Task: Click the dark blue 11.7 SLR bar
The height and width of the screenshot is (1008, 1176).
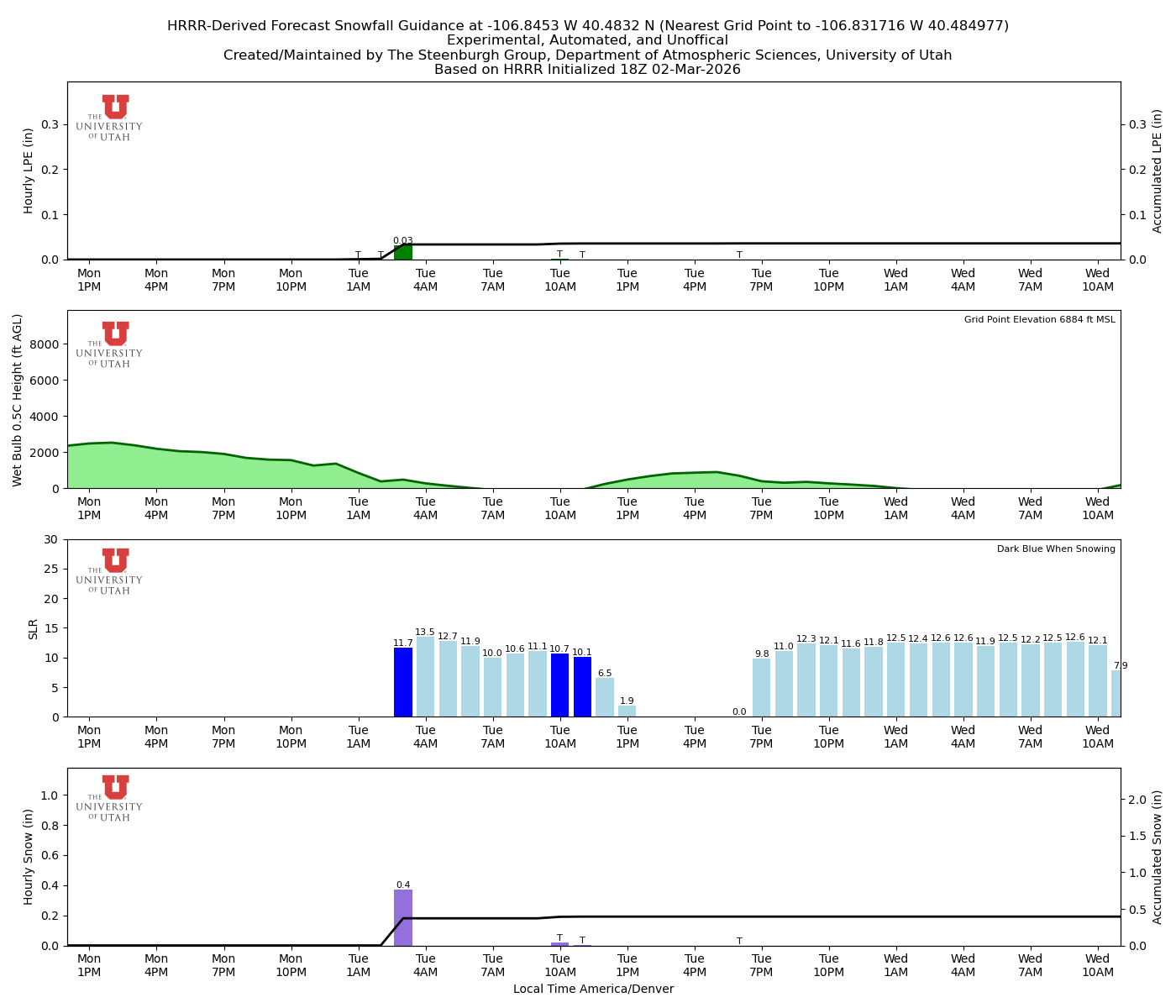Action: pyautogui.click(x=402, y=682)
